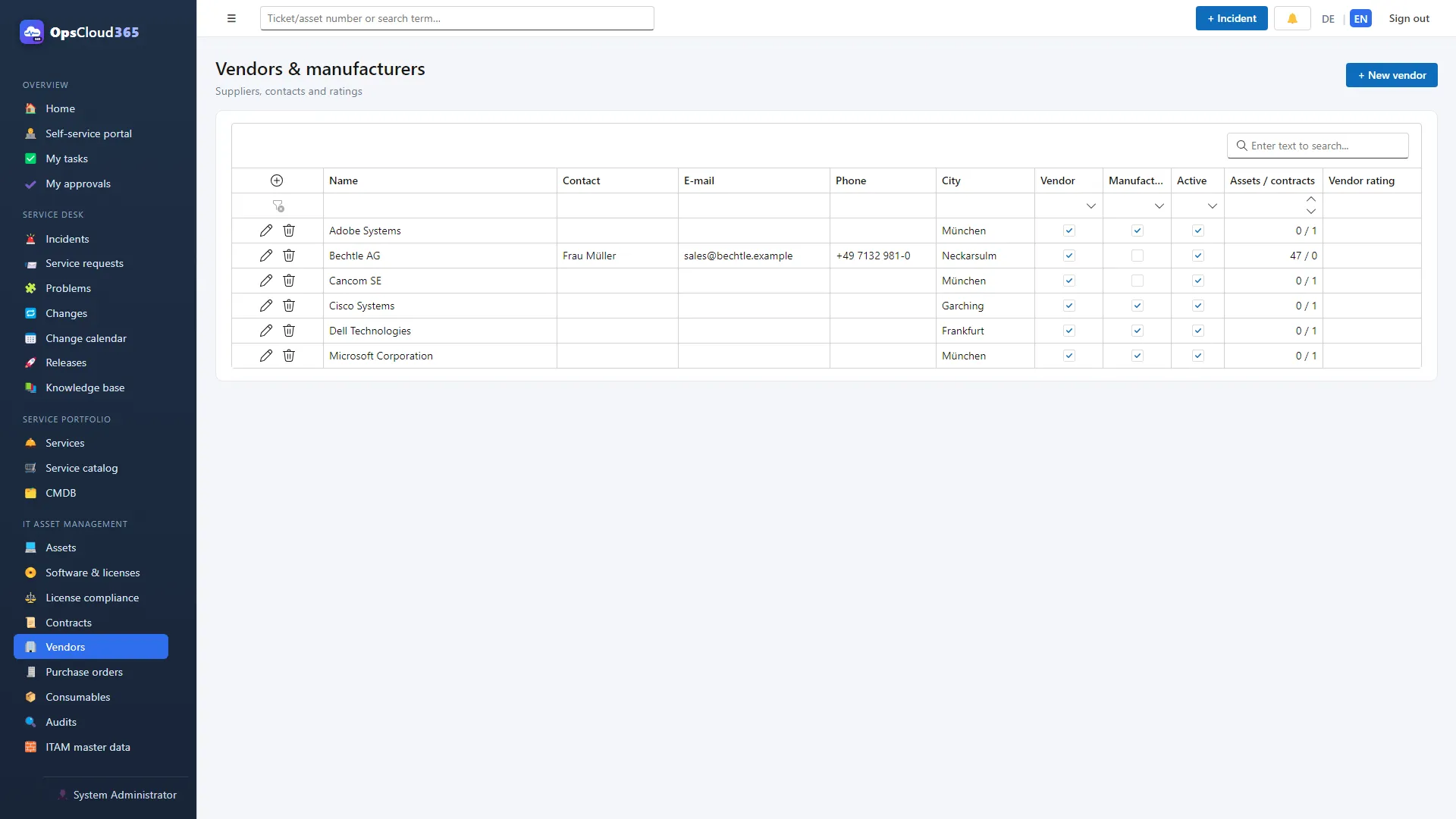Click the Name column filter field

click(440, 206)
